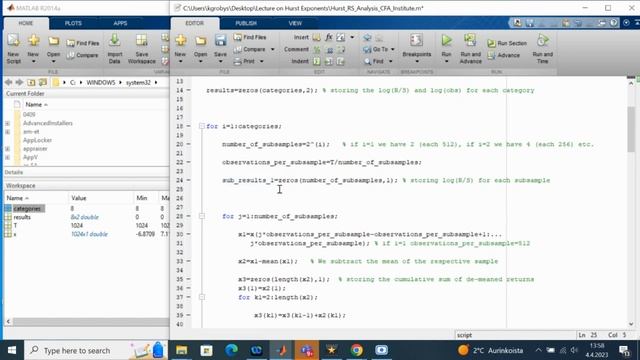Switch to the PLOTS tab
The height and width of the screenshot is (360, 640).
tap(73, 23)
